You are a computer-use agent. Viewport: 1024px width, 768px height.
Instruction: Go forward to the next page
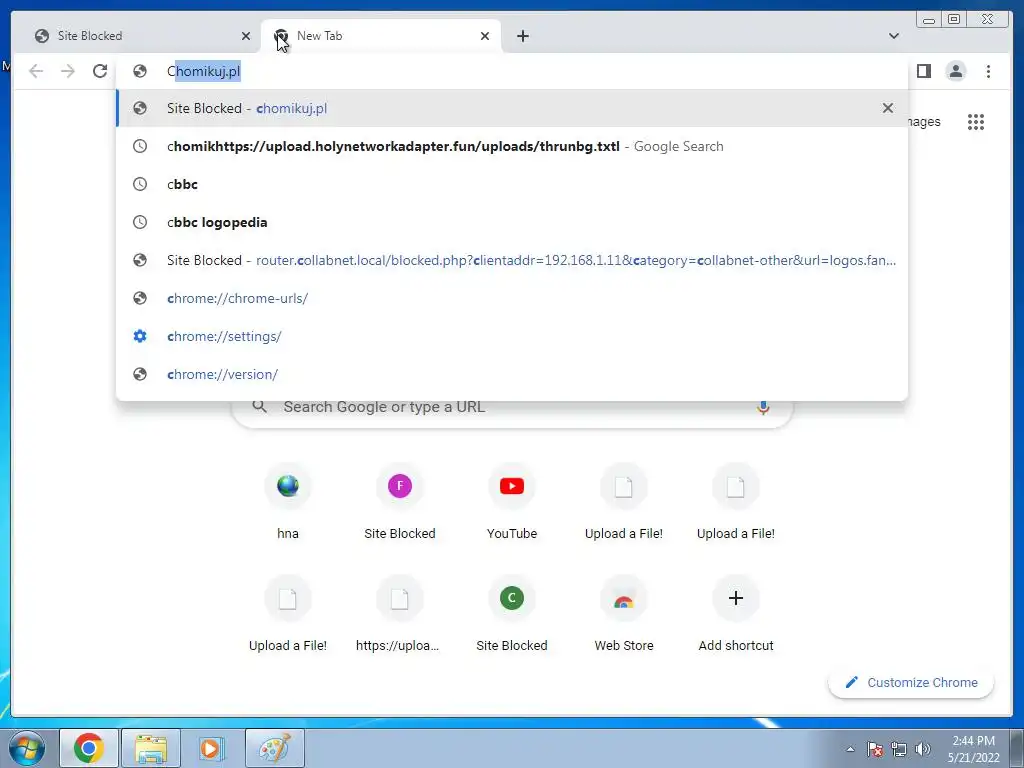pyautogui.click(x=68, y=71)
